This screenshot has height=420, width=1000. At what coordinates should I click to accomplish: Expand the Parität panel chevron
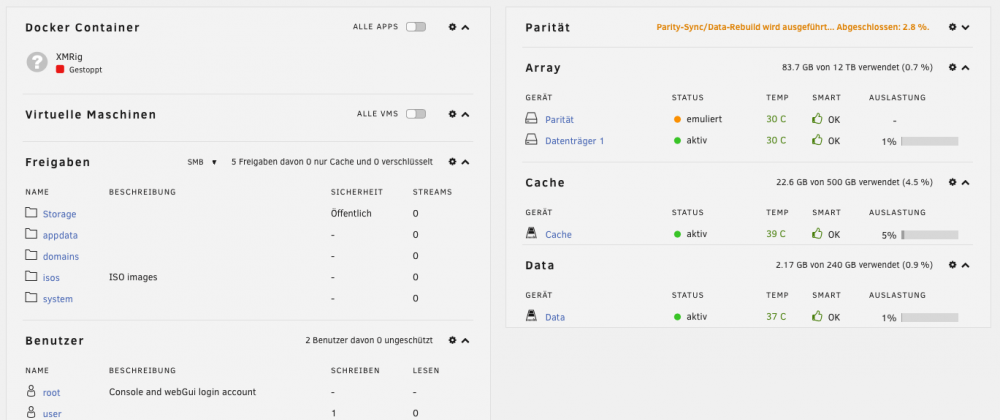(x=966, y=27)
